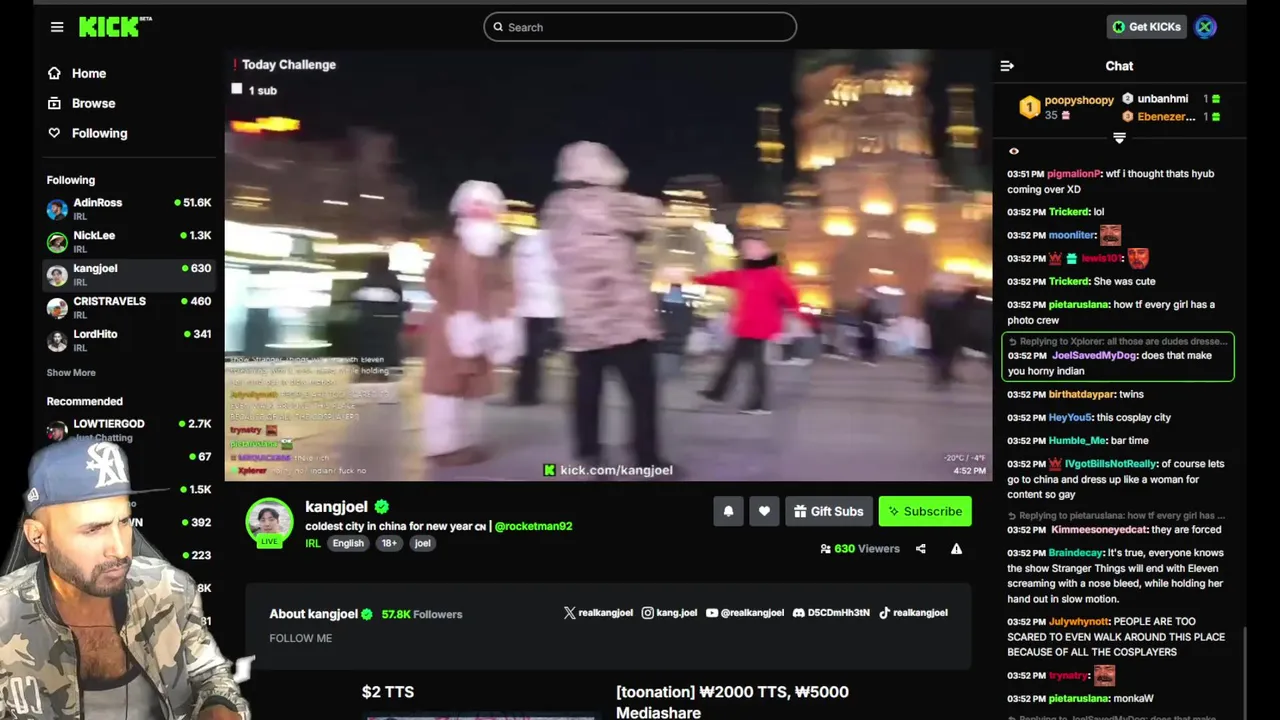Open LordHito channel from Following list
1280x720 pixels.
click(x=129, y=340)
